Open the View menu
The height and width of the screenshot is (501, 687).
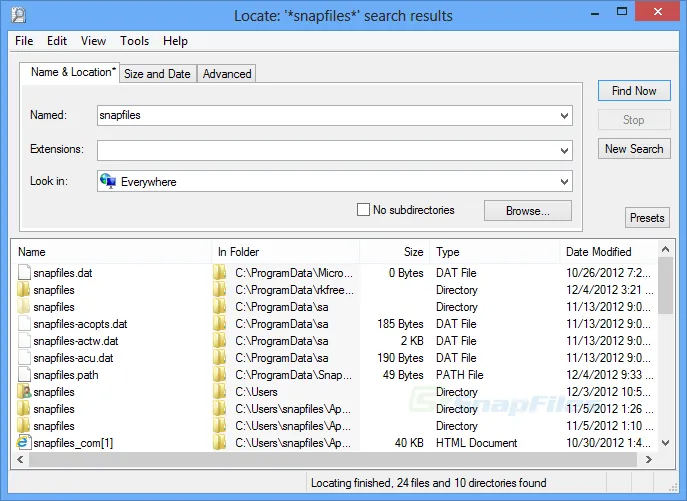click(x=93, y=41)
